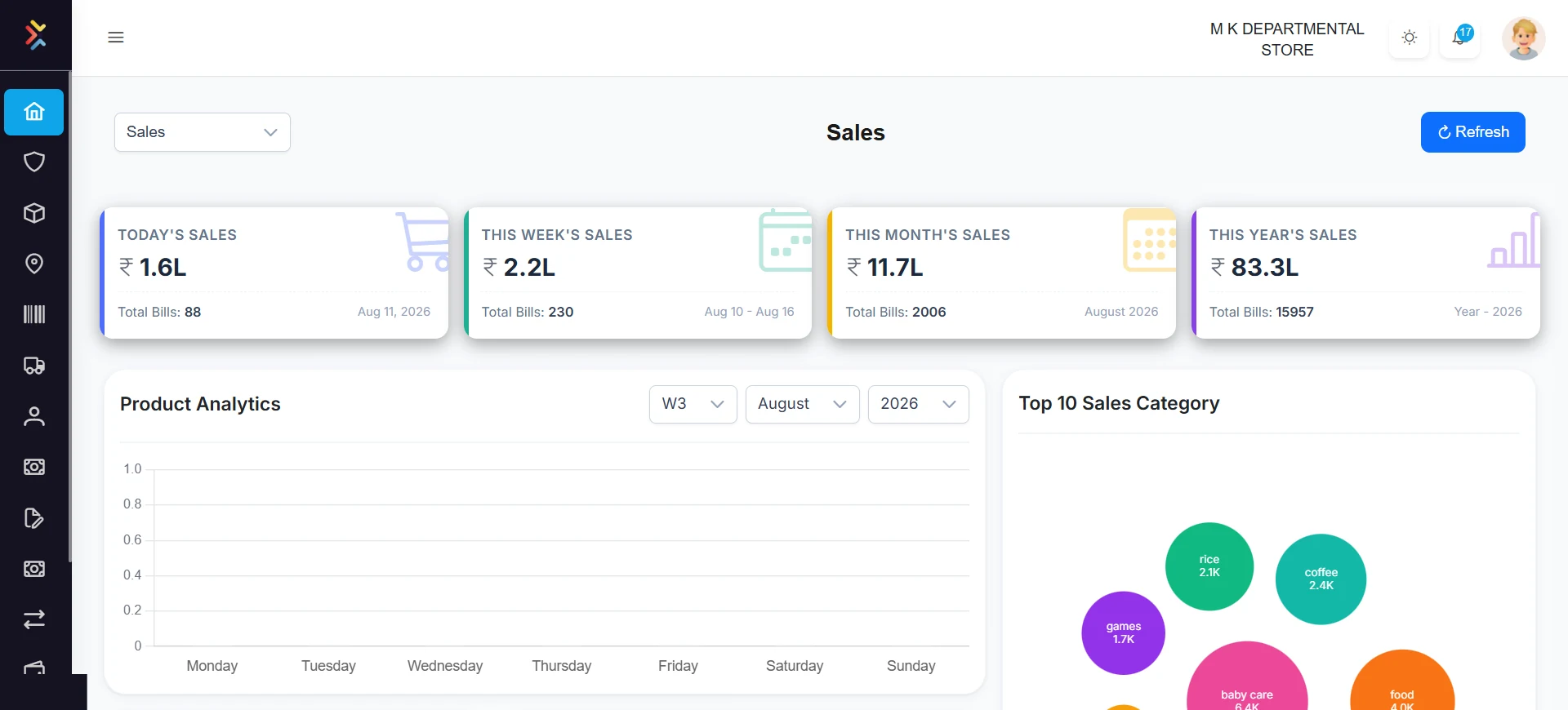1568x710 pixels.
Task: Click the This Week's Sales card
Action: [638, 273]
